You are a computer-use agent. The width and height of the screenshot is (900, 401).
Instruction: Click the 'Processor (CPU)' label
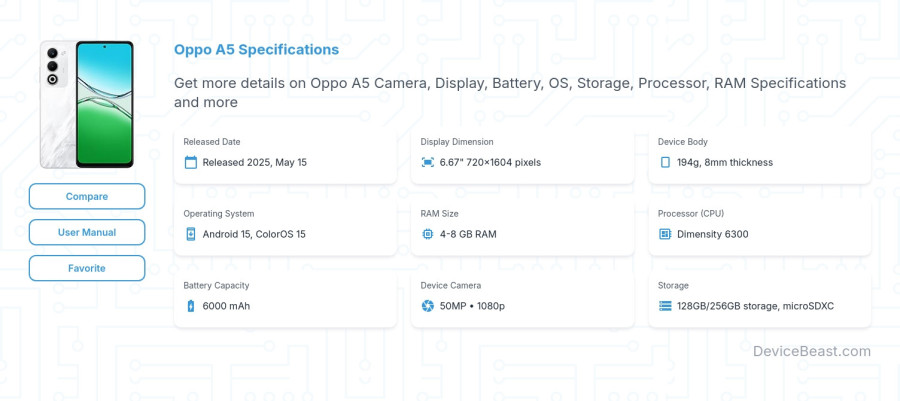pos(691,213)
